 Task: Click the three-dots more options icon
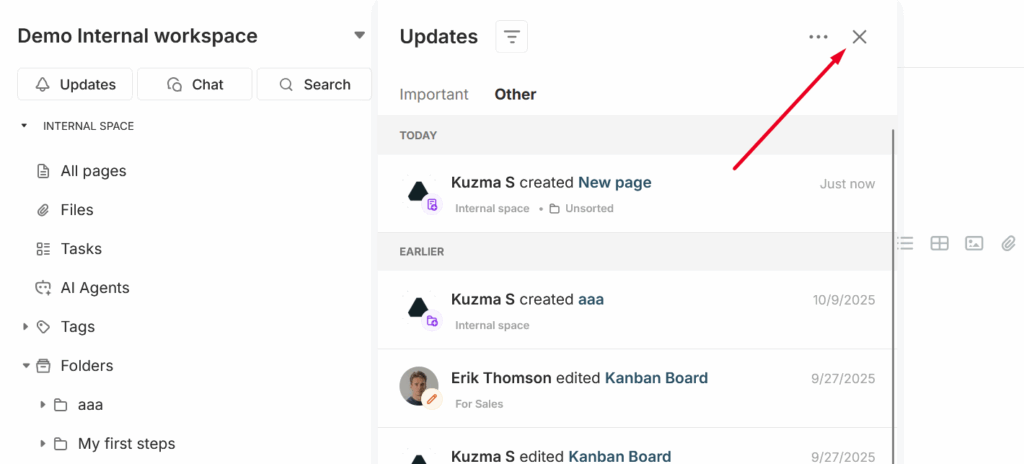818,37
